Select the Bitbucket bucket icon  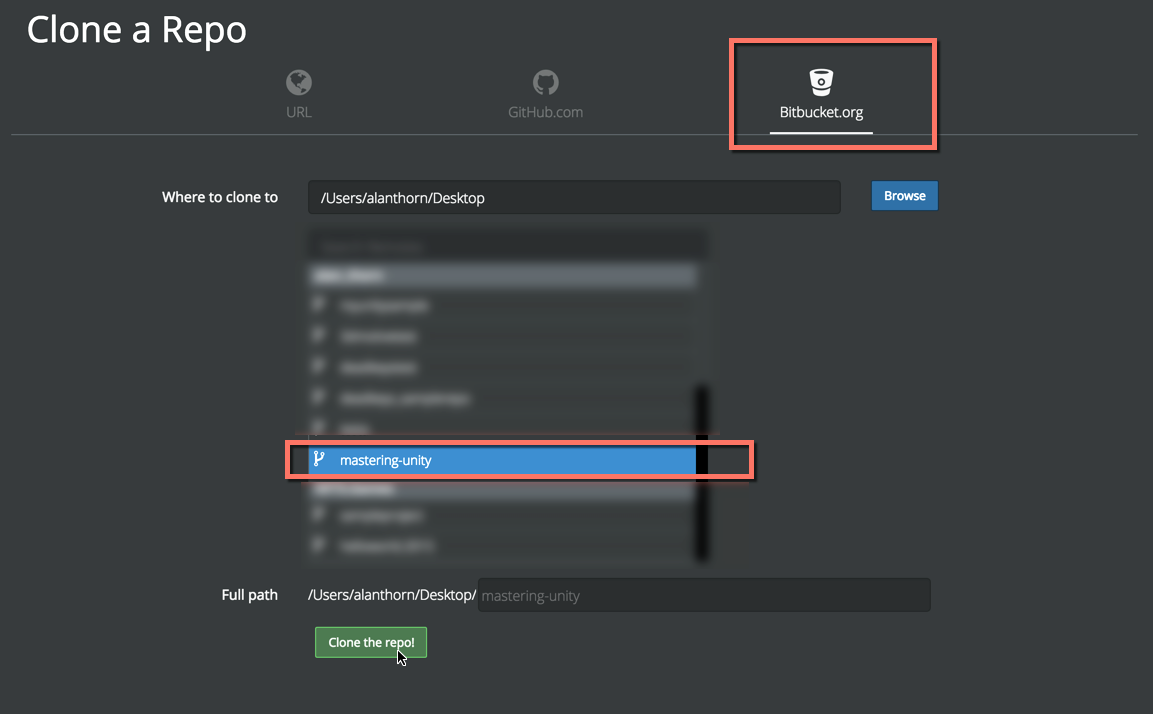pos(821,82)
